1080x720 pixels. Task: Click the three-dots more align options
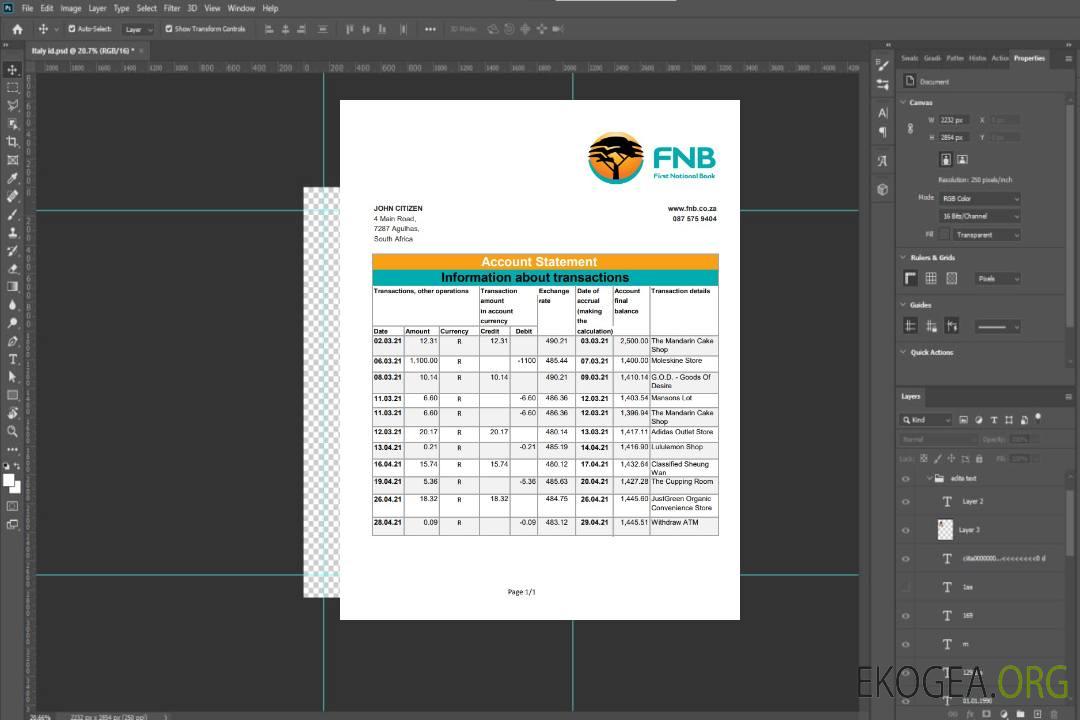click(430, 29)
